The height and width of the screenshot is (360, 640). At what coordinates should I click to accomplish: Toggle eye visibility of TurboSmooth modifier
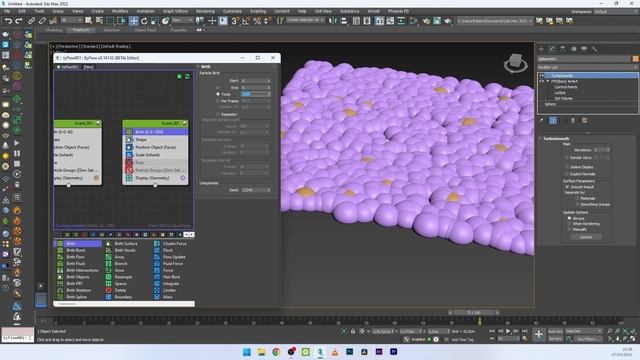[x=542, y=76]
